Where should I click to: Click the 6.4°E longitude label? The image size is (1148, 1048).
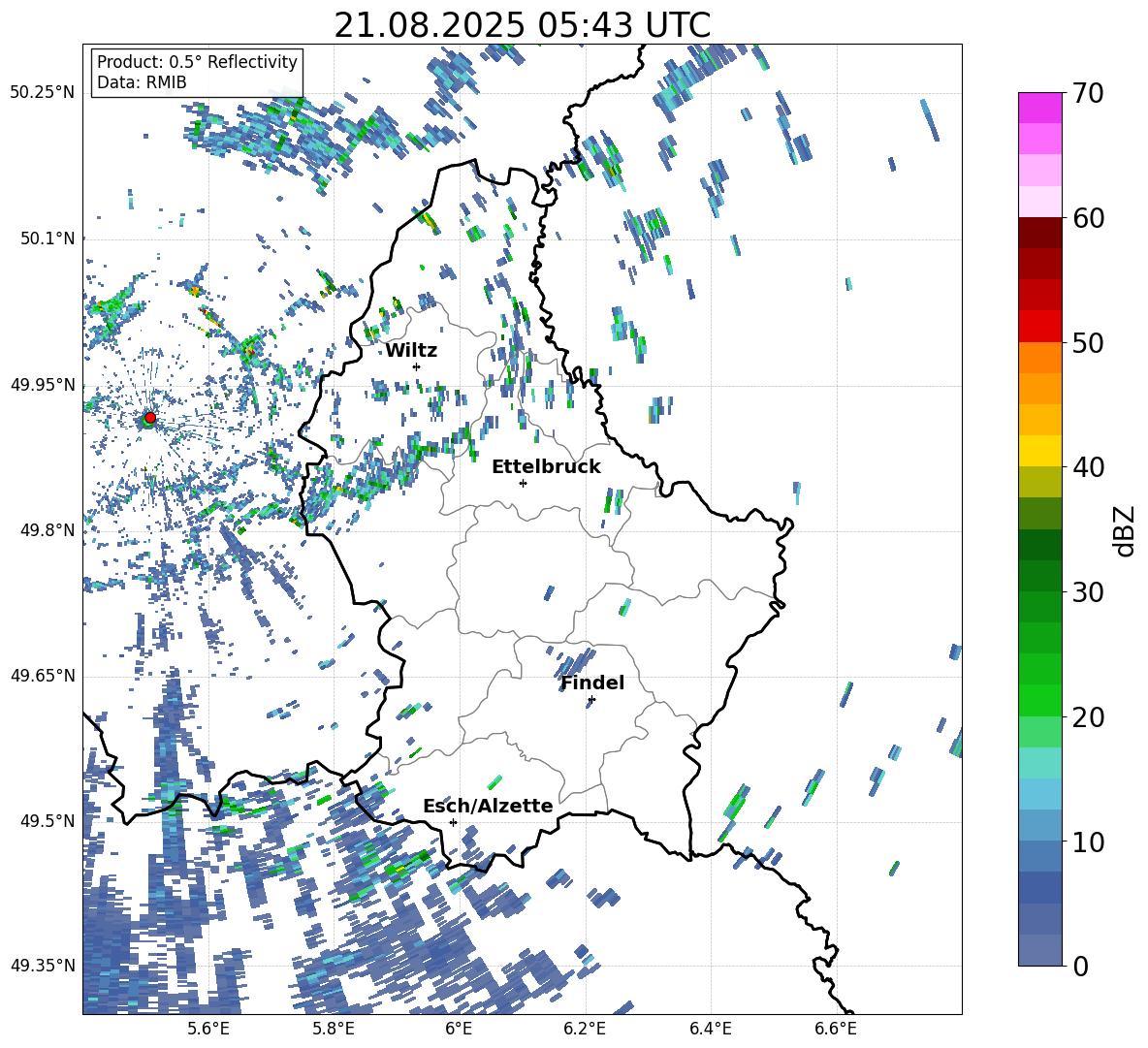[710, 1029]
